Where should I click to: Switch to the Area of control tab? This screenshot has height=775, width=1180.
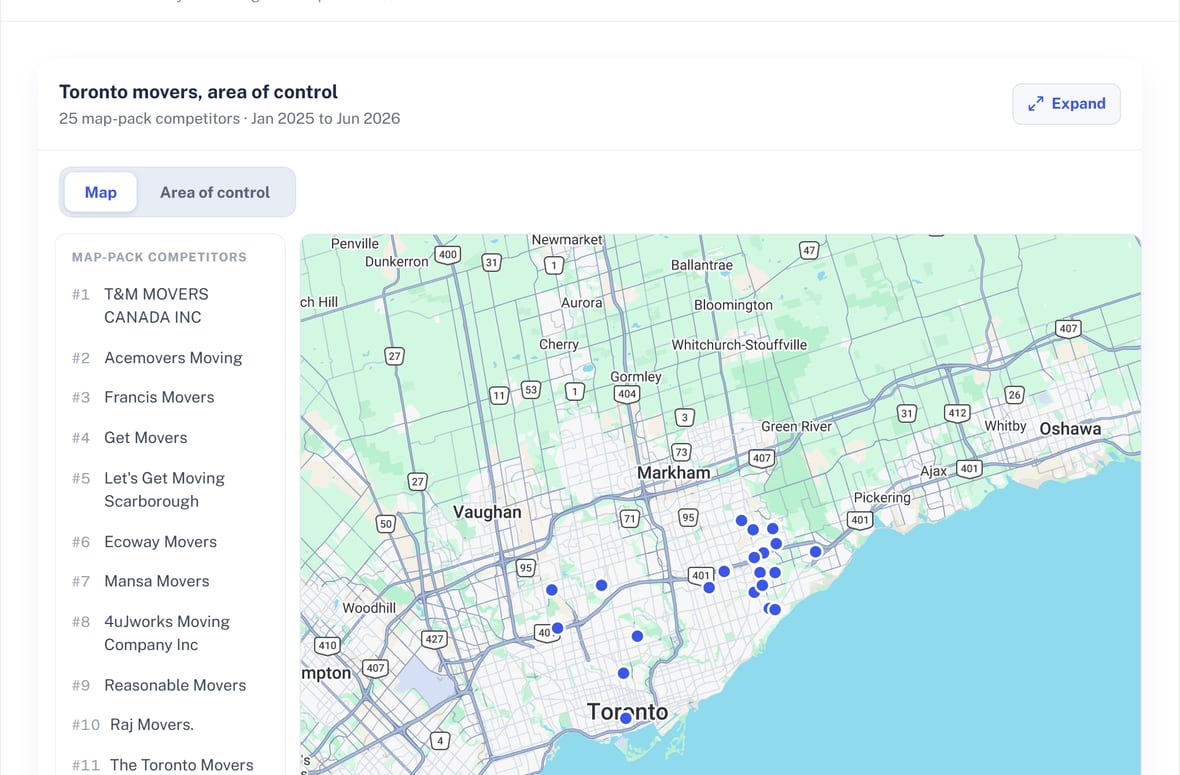click(x=214, y=193)
